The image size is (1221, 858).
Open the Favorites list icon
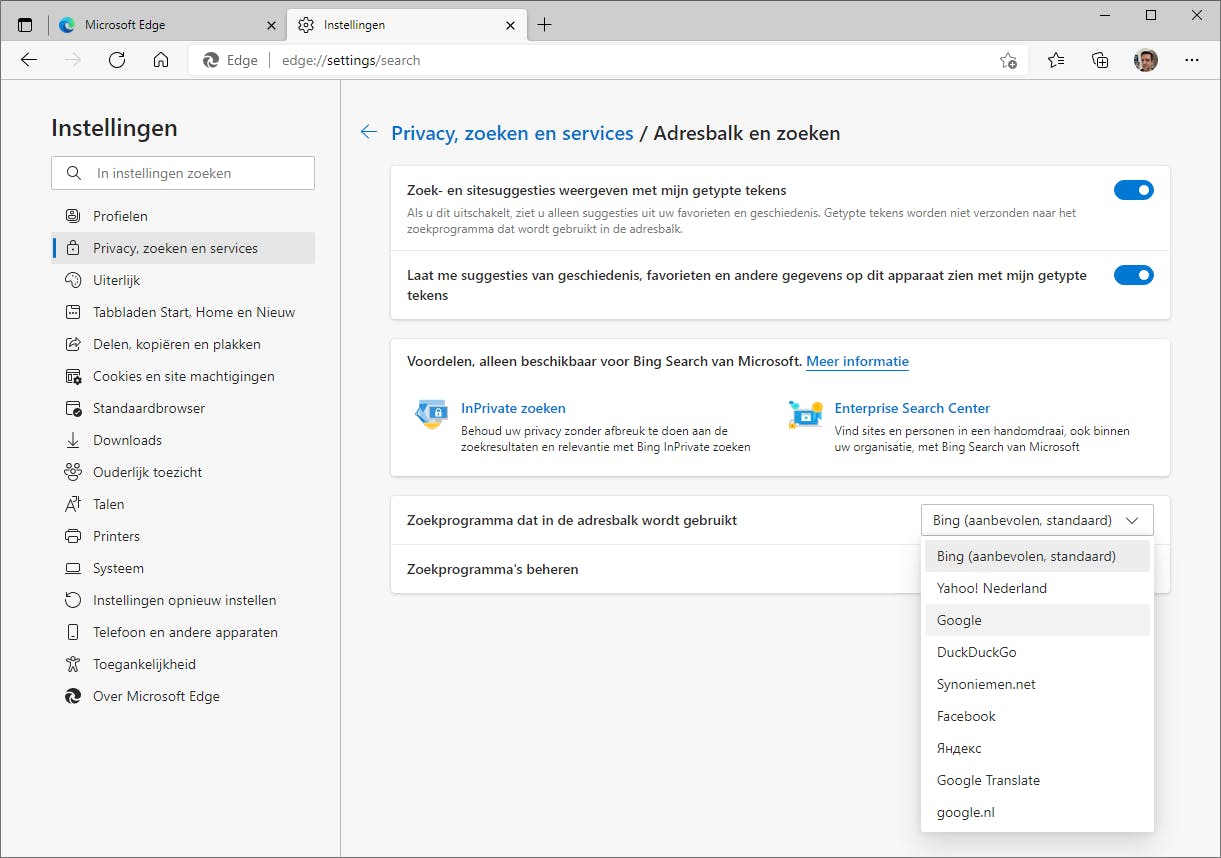[x=1056, y=60]
